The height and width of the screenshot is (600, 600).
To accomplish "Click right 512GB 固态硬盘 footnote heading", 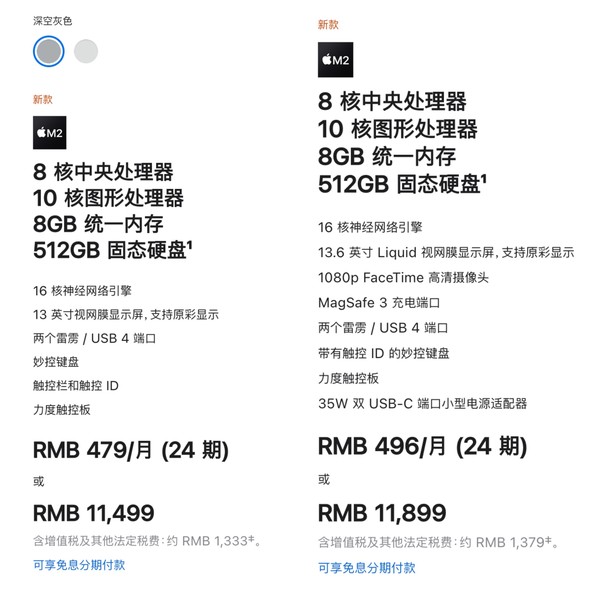I will tap(403, 184).
